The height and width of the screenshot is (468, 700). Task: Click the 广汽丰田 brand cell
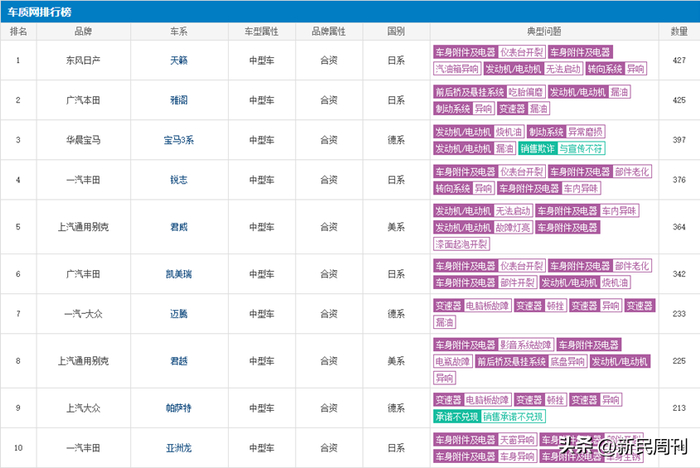pos(83,274)
